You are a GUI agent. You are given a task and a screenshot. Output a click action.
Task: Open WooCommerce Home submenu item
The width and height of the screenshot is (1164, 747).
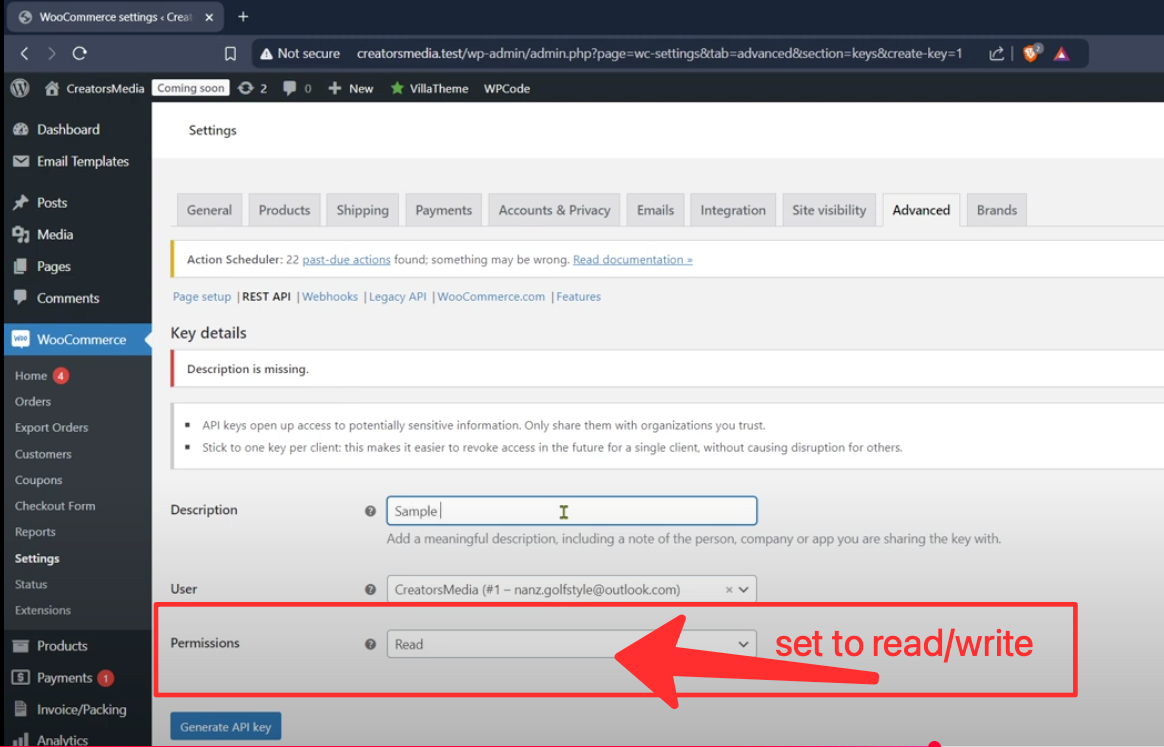pos(31,376)
